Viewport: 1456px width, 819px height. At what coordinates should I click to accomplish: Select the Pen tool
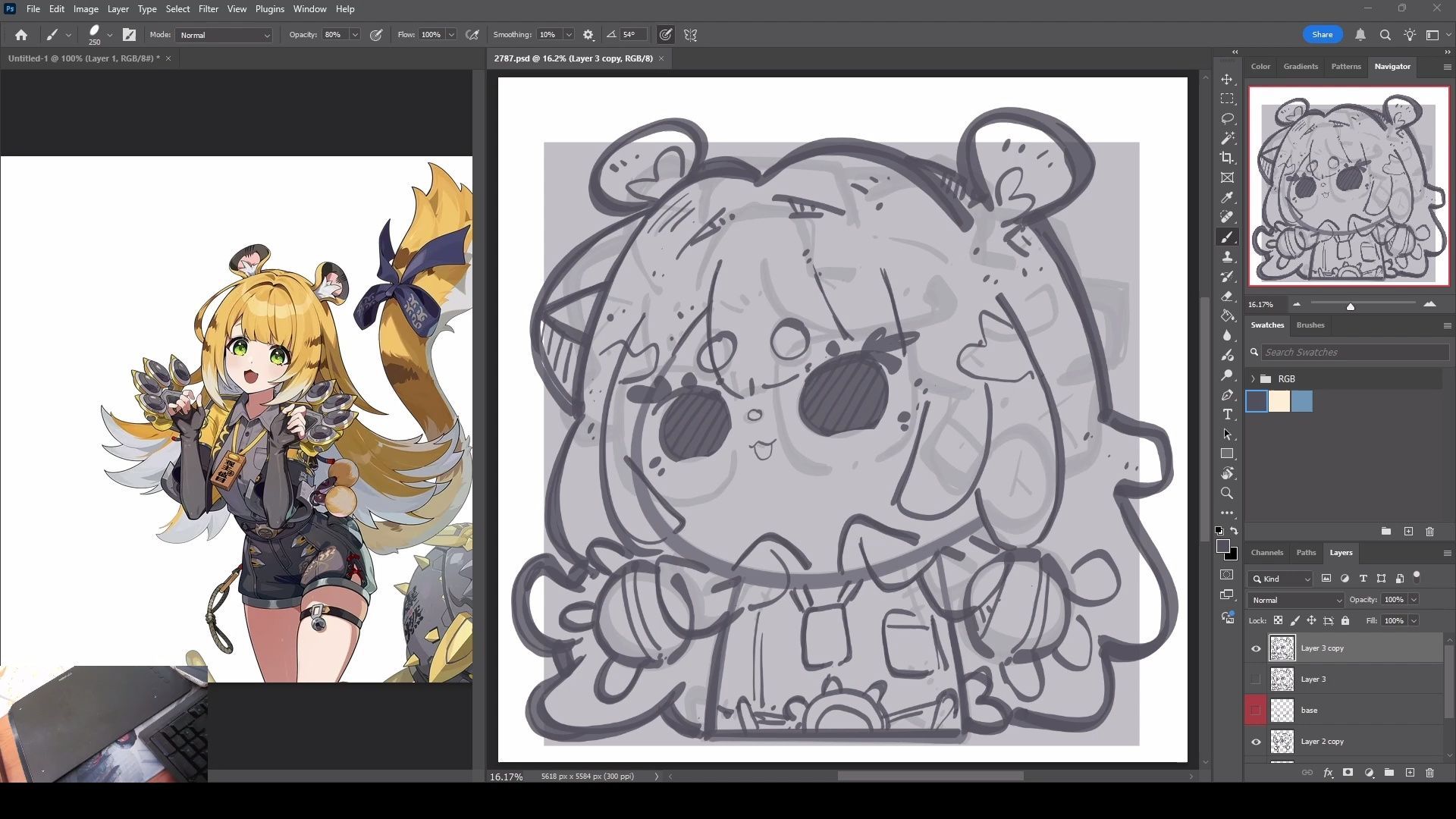[1227, 396]
